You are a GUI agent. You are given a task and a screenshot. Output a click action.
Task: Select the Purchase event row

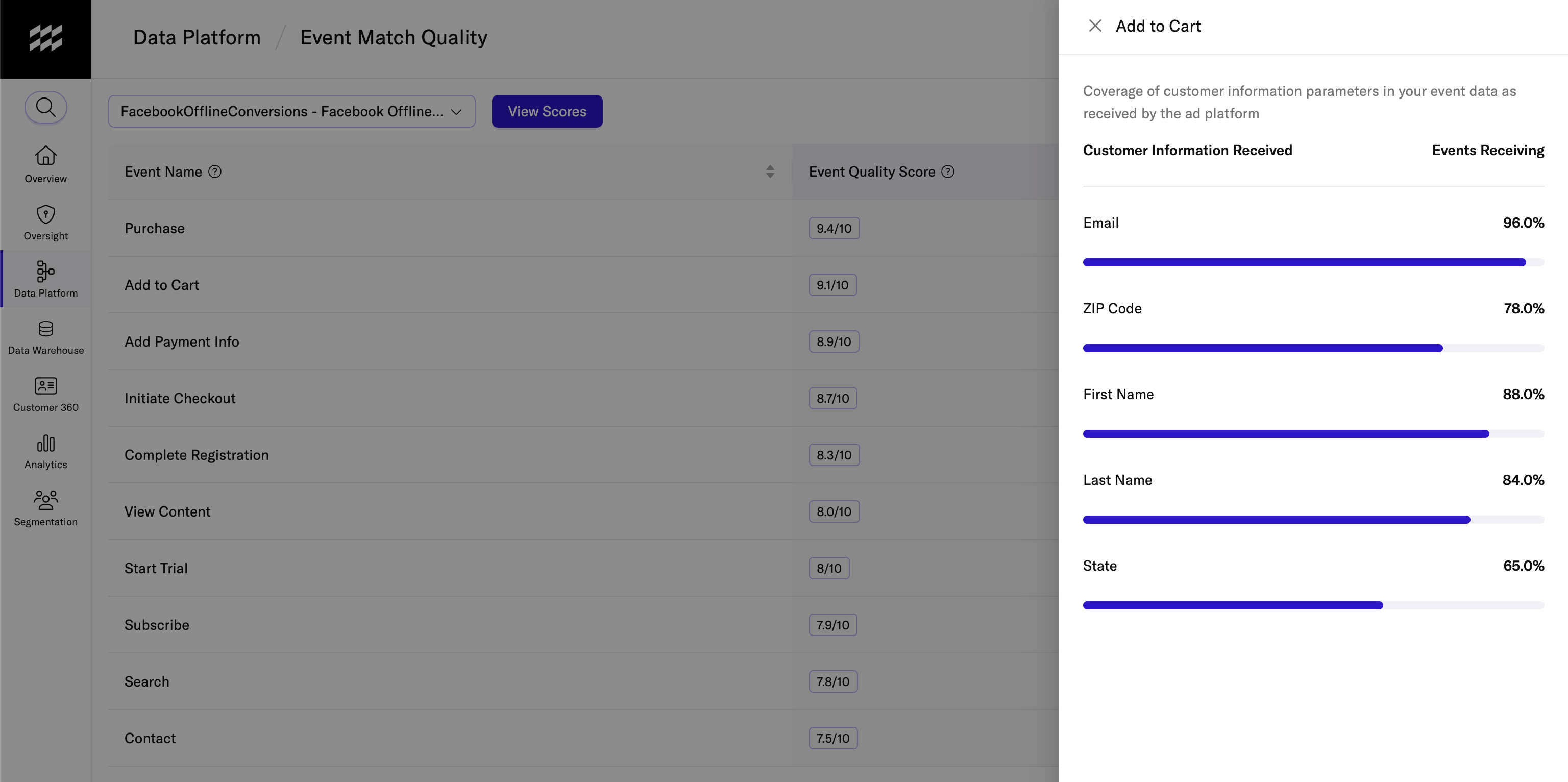[155, 228]
